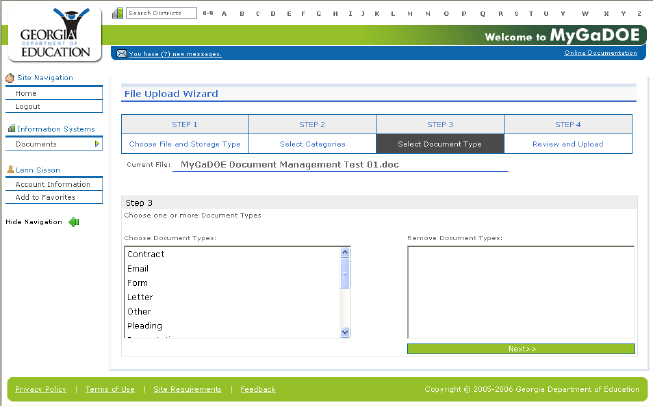Click the STEP 1 header tab
The image size is (653, 407).
point(185,124)
